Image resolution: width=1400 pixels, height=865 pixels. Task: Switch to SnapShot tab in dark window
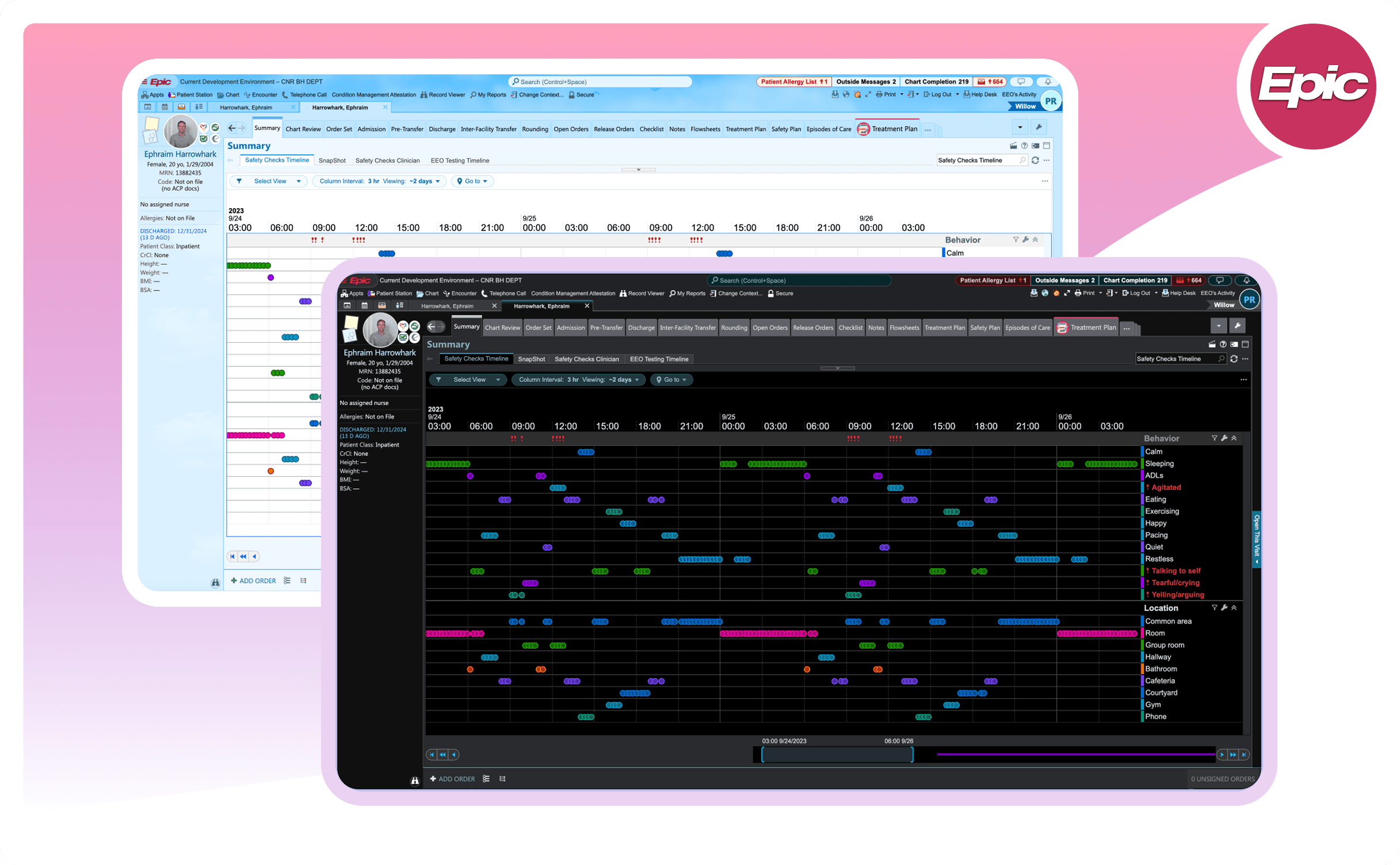(531, 359)
